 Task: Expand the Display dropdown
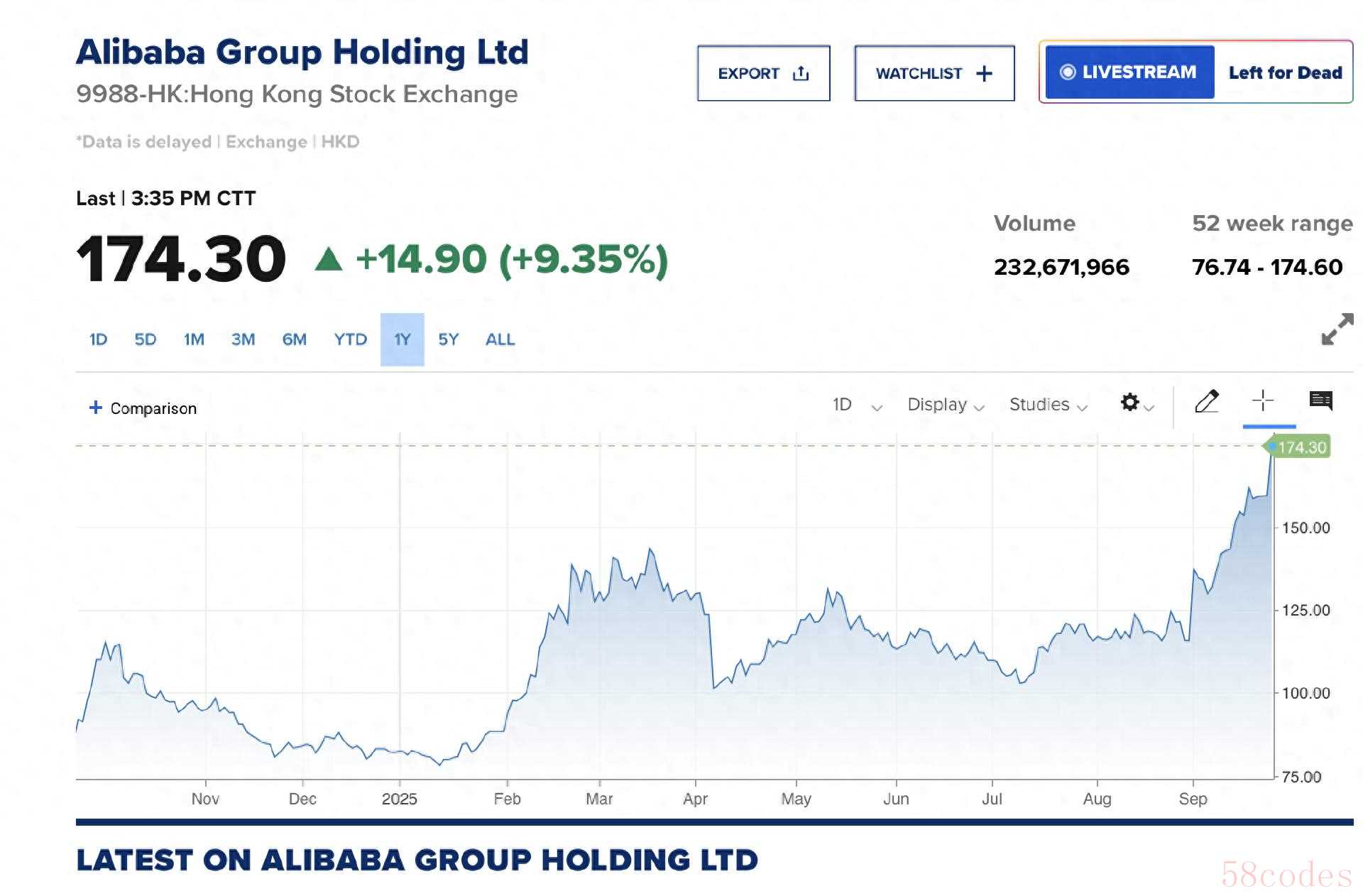(945, 405)
